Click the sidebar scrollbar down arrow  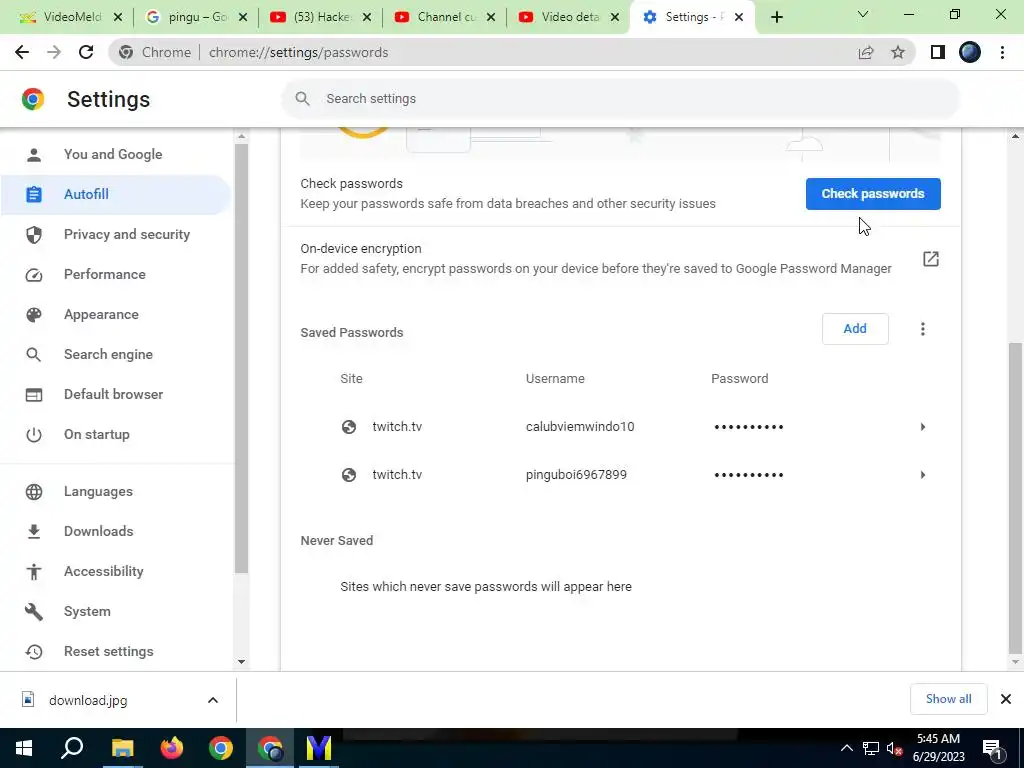(x=241, y=662)
